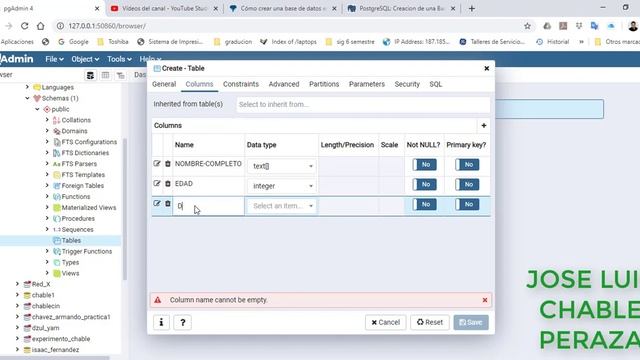Go to the browser home page

(x=40, y=26)
